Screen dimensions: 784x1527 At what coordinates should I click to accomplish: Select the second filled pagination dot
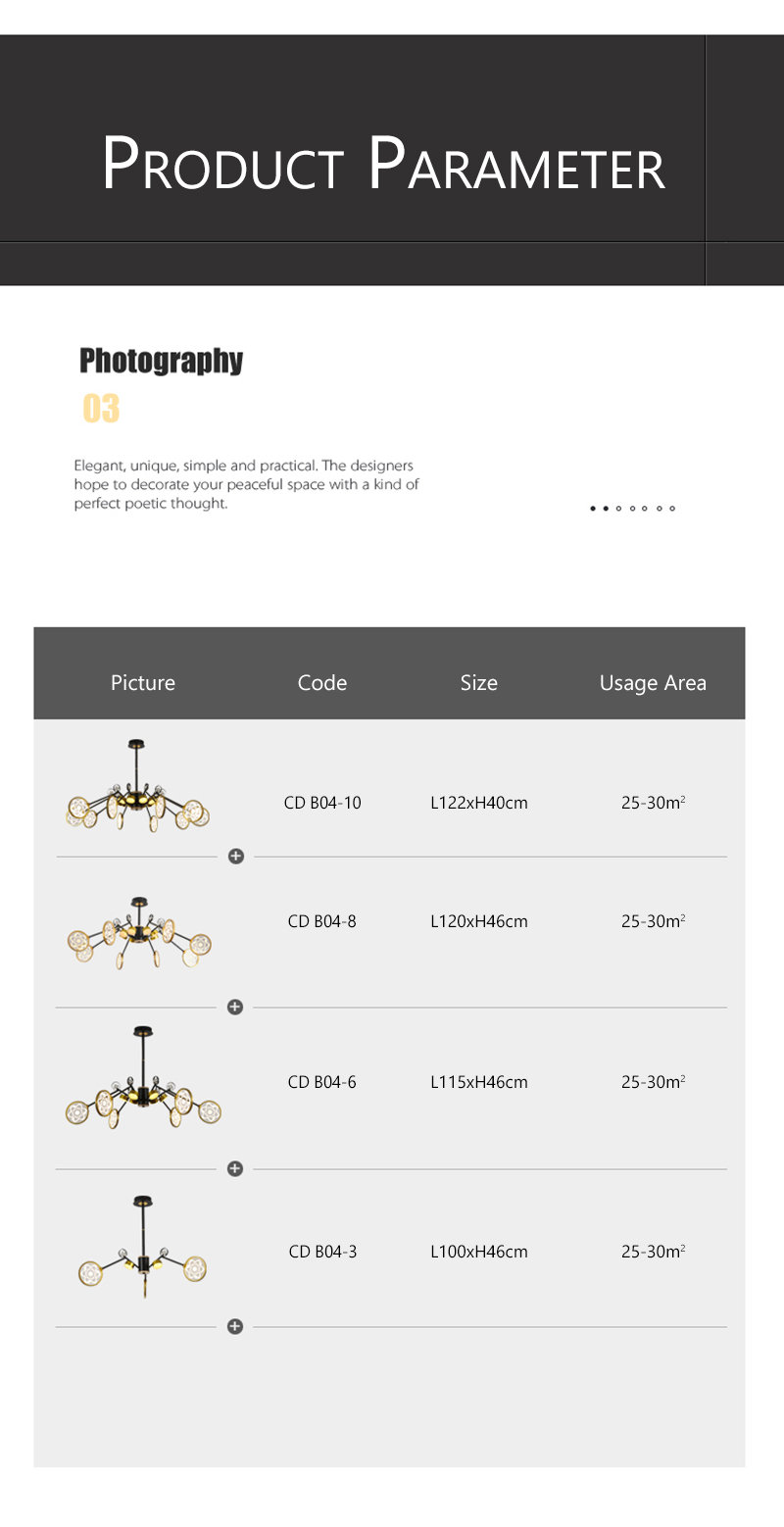point(606,509)
